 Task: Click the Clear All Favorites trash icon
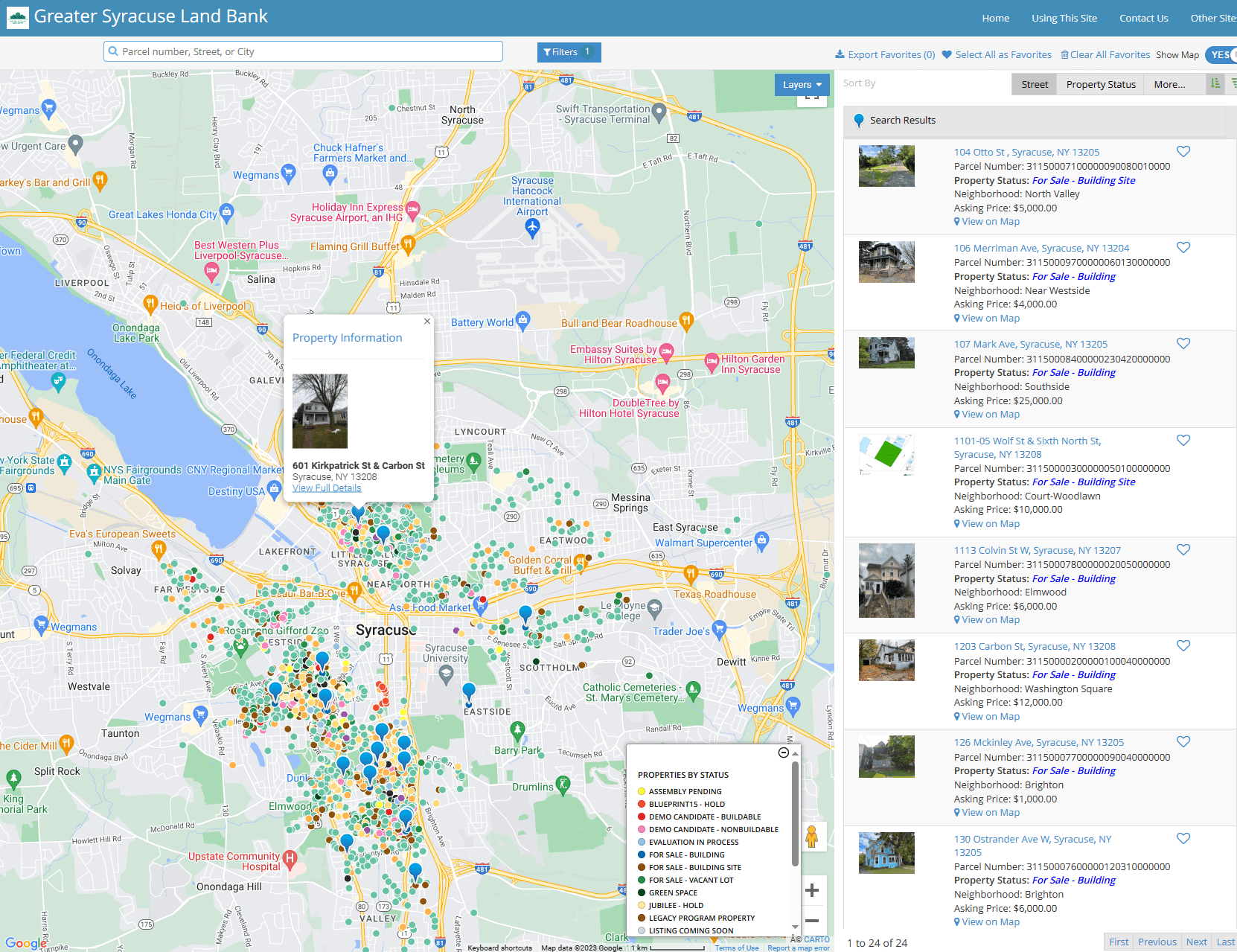point(1064,54)
